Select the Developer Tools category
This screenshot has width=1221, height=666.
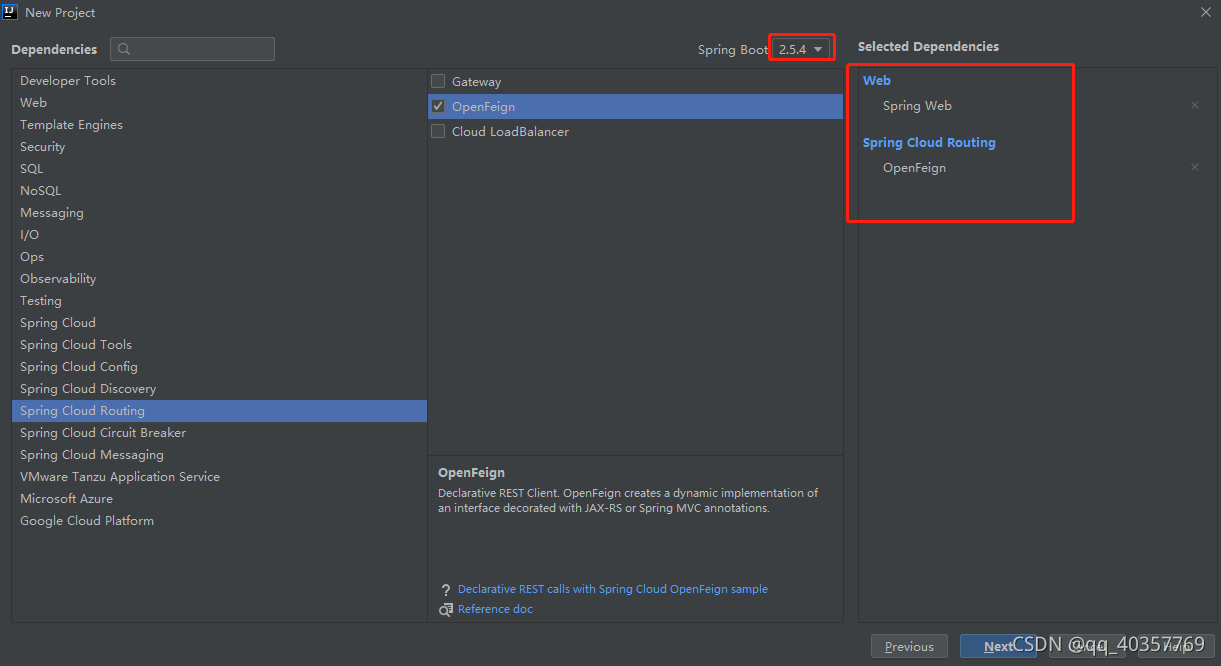(219, 81)
